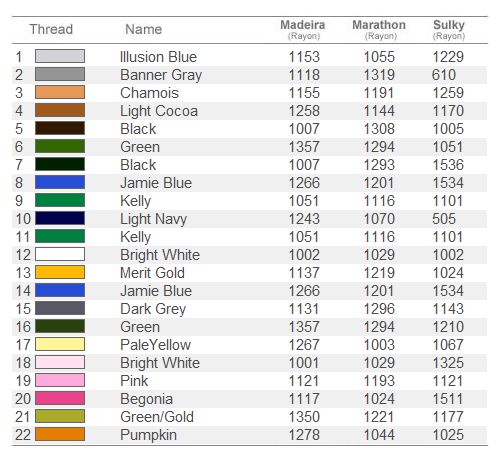The width and height of the screenshot is (500, 456).
Task: Click the Illusion Blue color swatch
Action: tap(60, 56)
